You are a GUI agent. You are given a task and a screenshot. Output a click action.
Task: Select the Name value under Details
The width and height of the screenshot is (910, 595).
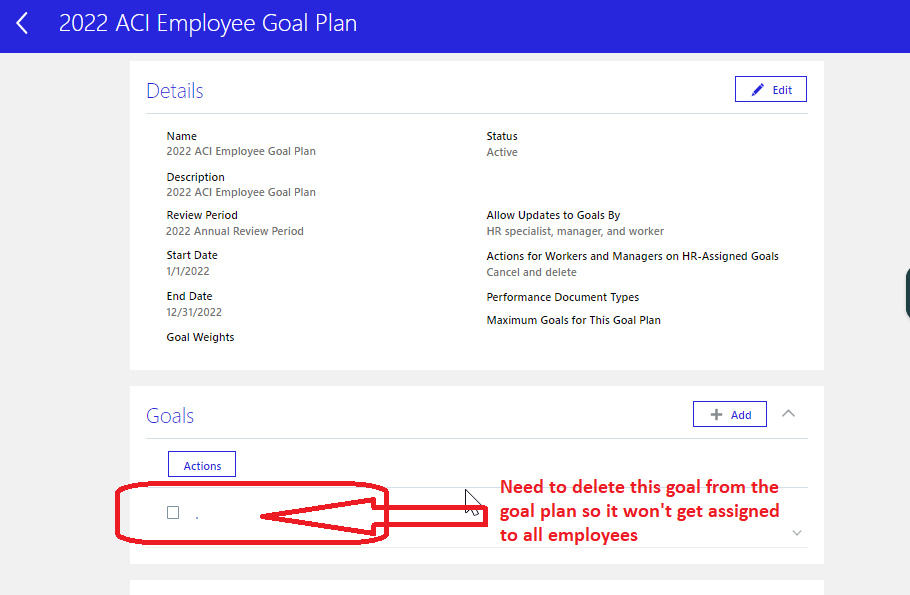(241, 152)
